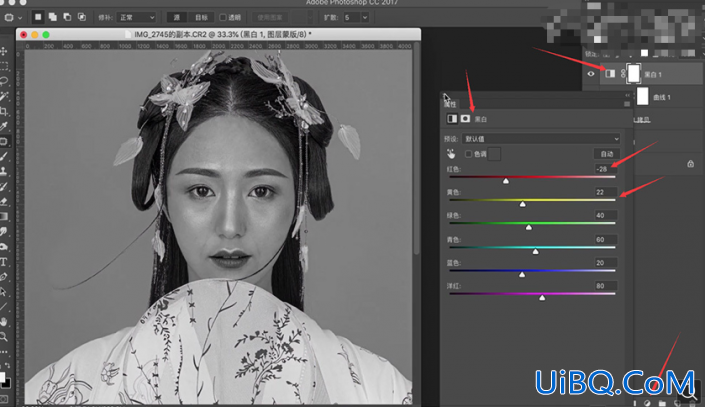Select the Brush tool
The height and width of the screenshot is (407, 705).
click(4, 157)
